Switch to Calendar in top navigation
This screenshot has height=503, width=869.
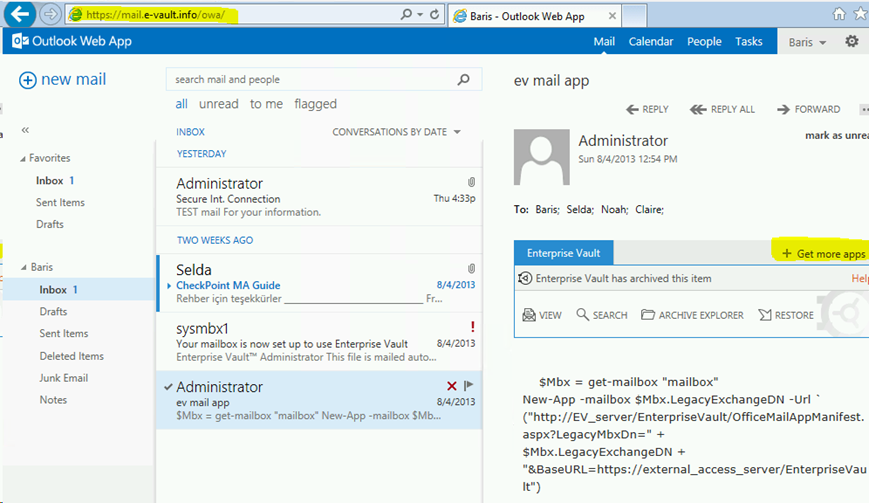pos(651,42)
